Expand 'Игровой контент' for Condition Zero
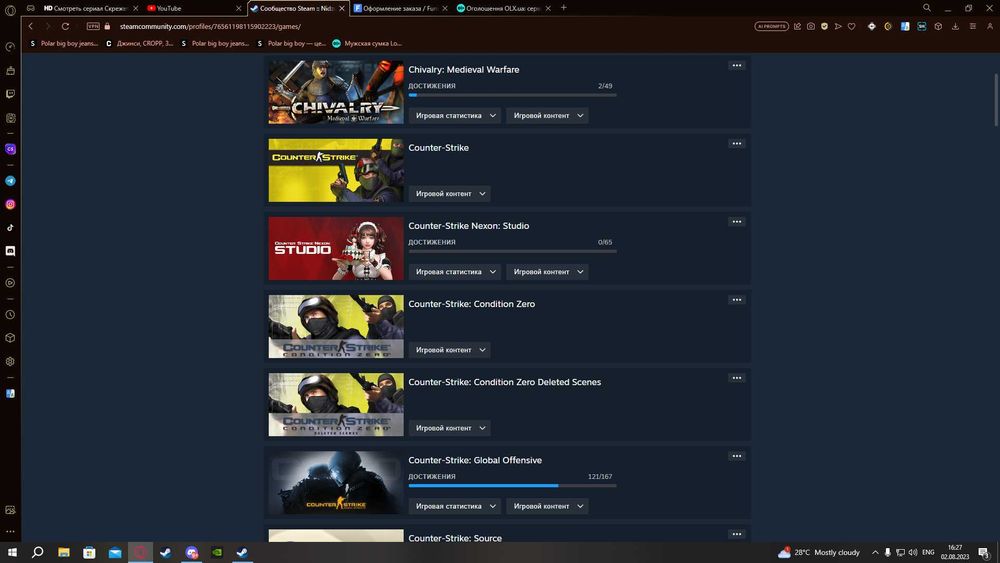Image resolution: width=1000 pixels, height=563 pixels. tap(450, 350)
